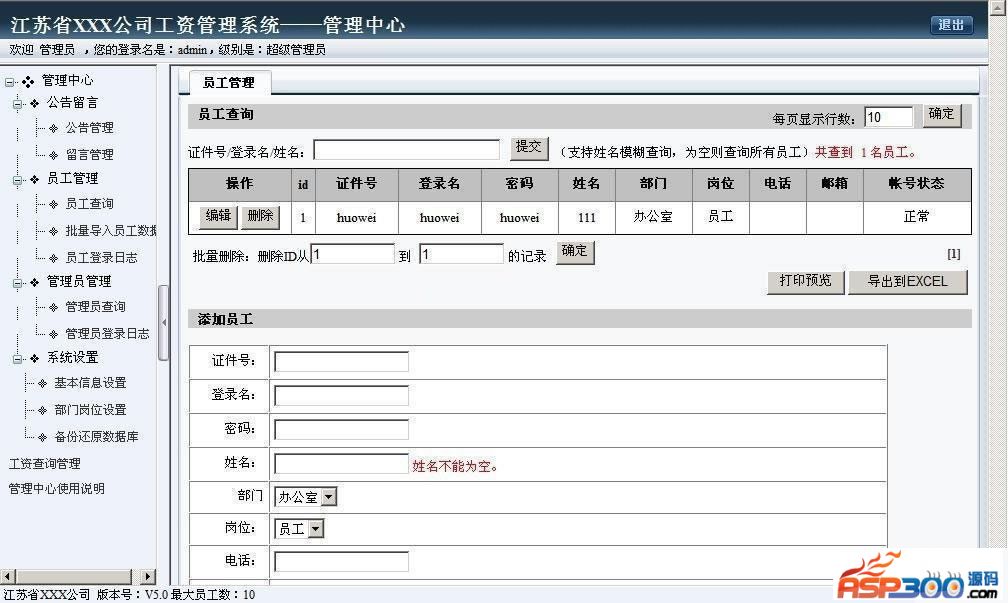Click the bullet icon beside 管理员查询
The image size is (1008, 603).
53,307
